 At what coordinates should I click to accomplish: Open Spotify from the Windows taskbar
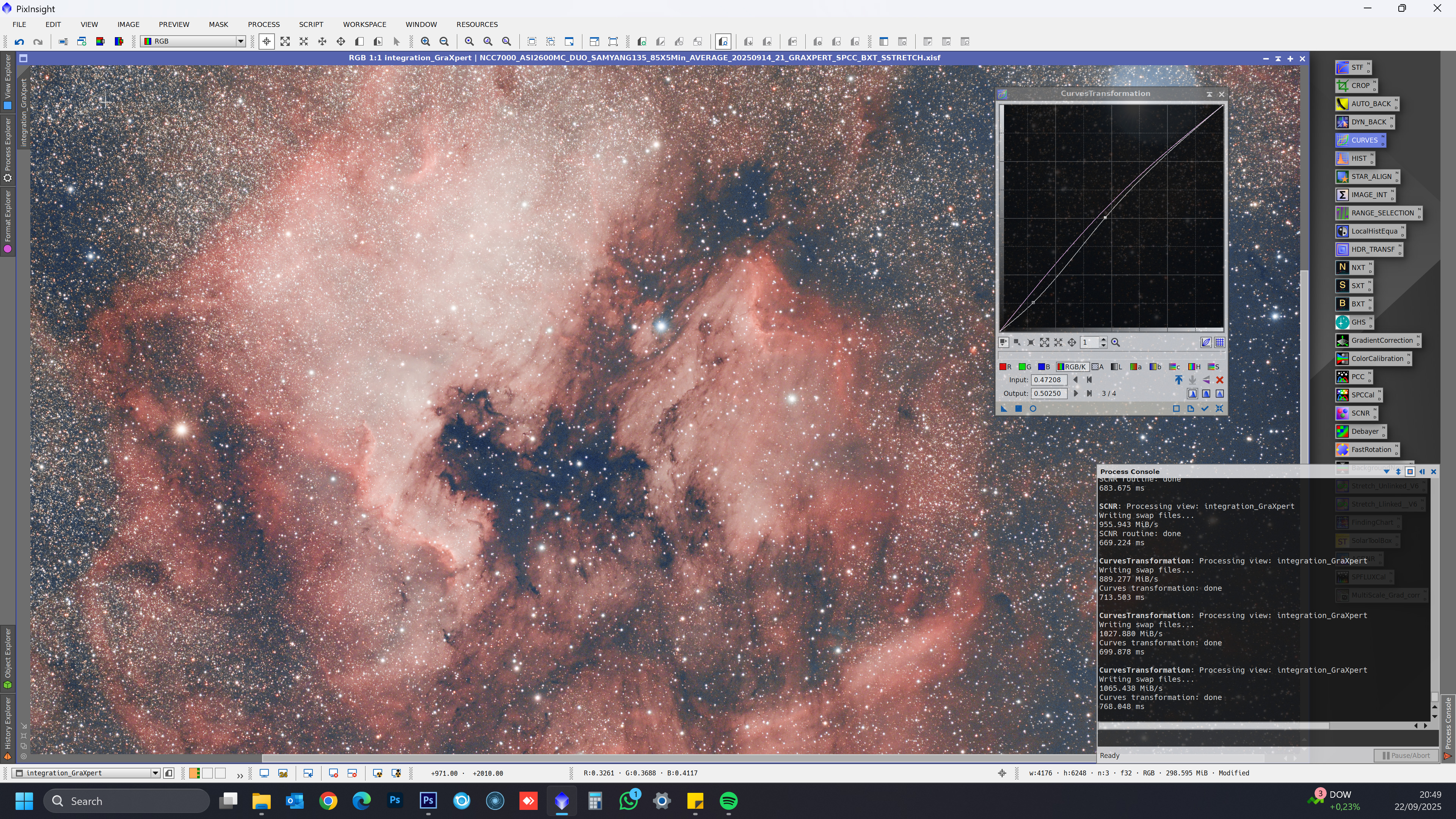(x=728, y=801)
